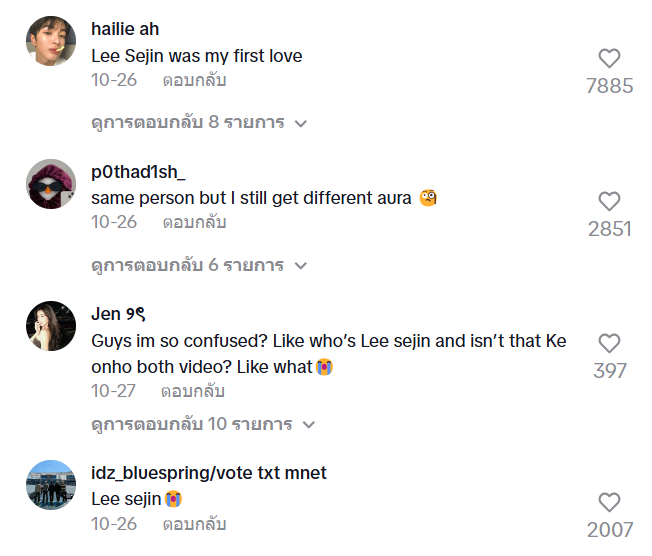Tap the heart on Jen's comment
The height and width of the screenshot is (556, 652).
pyautogui.click(x=609, y=344)
